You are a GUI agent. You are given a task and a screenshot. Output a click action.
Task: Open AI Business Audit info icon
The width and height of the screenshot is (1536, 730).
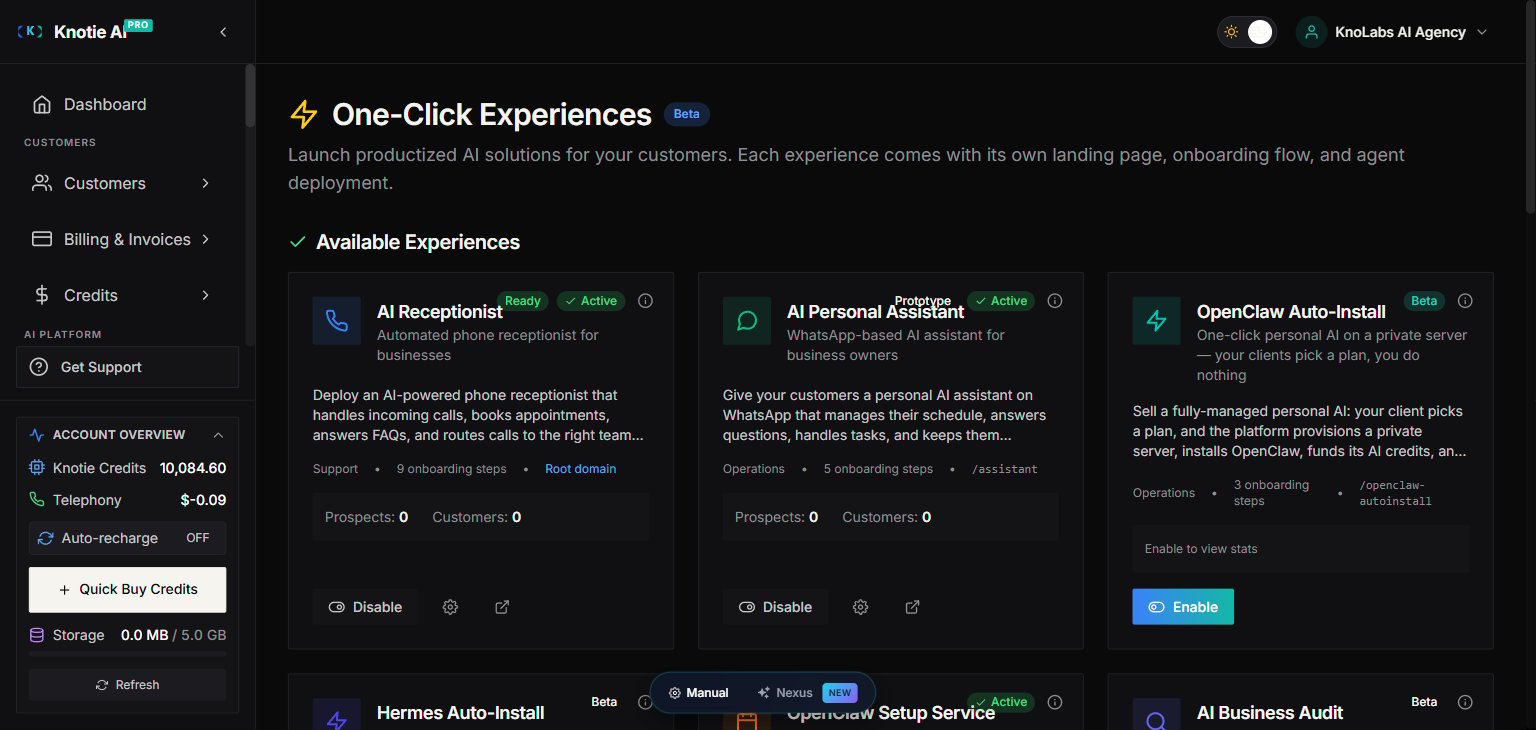[x=1465, y=702]
